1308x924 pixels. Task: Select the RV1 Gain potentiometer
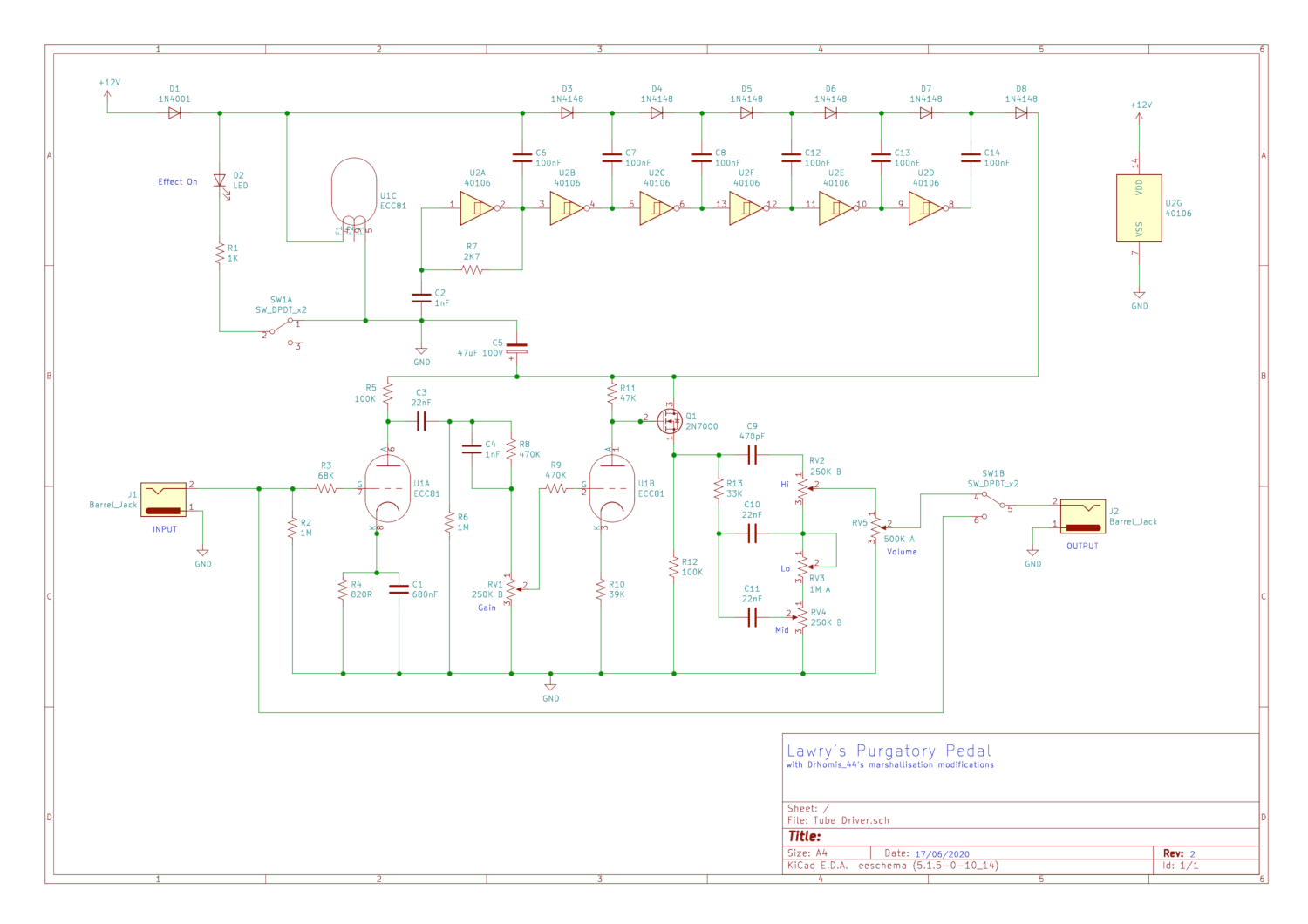[x=512, y=589]
